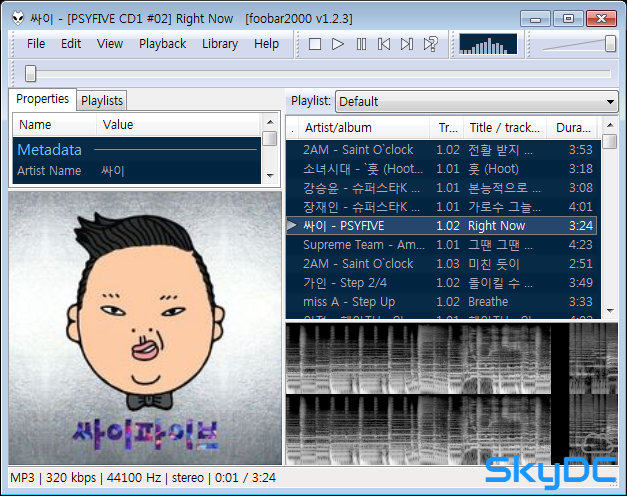
Task: Go to the previous track
Action: tap(384, 44)
